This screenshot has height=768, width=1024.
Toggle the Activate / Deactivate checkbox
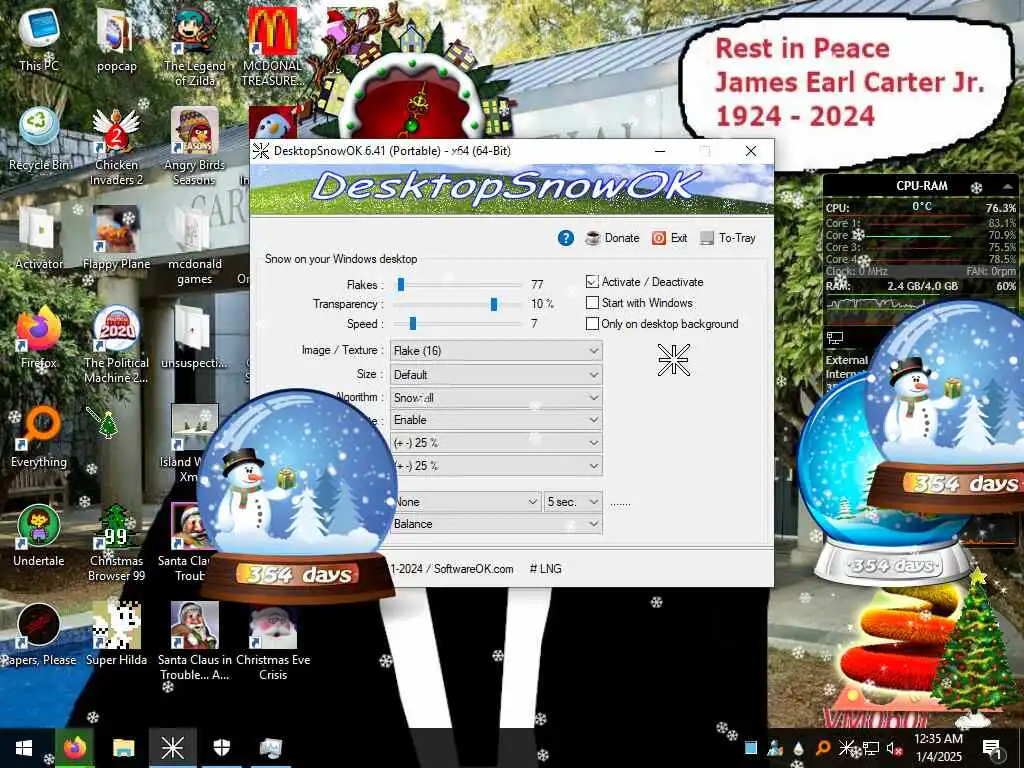[592, 282]
